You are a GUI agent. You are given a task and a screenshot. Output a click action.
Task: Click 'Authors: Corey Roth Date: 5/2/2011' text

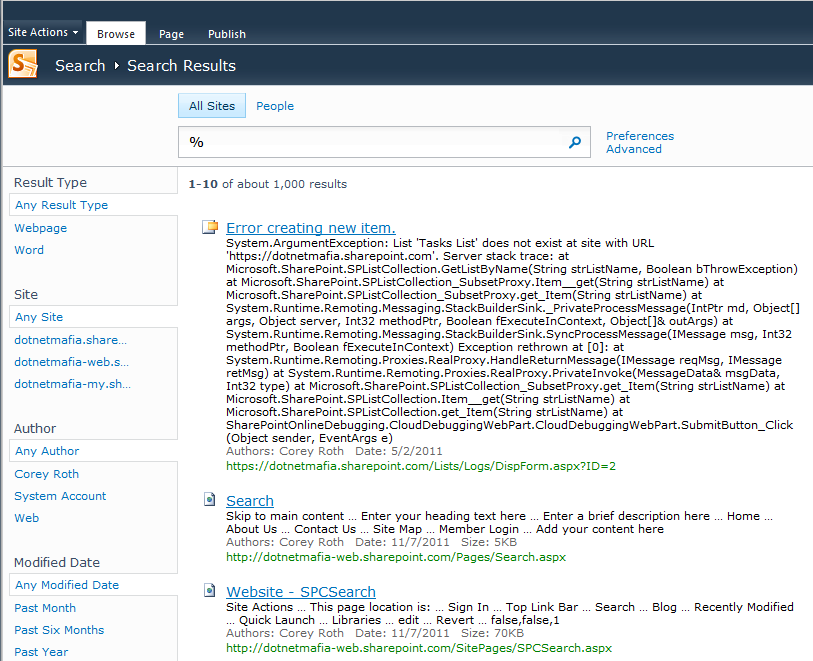pos(334,451)
